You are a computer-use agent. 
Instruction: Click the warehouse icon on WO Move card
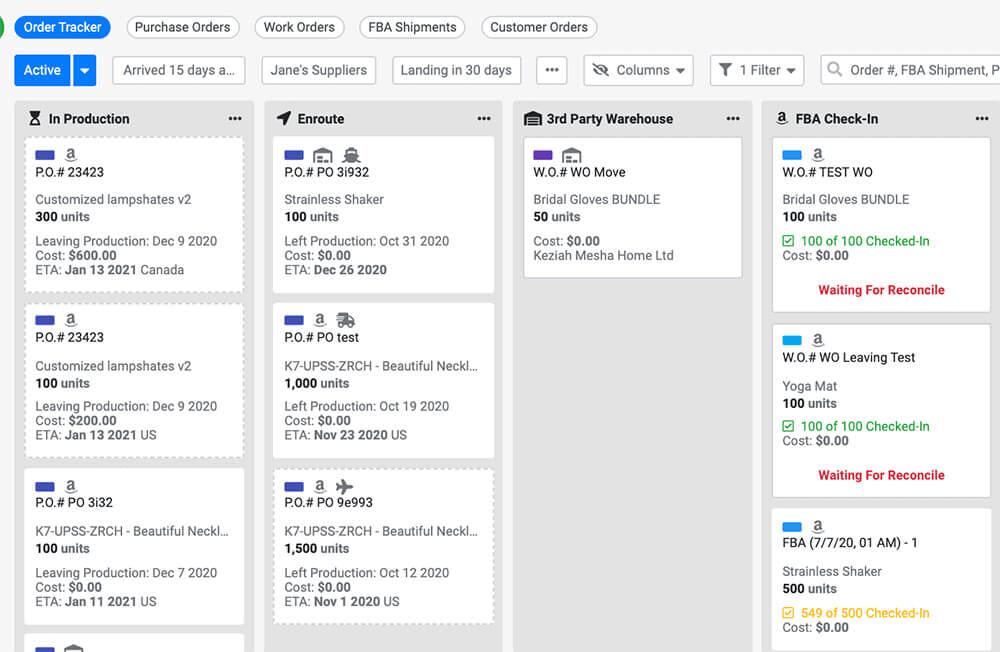pyautogui.click(x=572, y=155)
